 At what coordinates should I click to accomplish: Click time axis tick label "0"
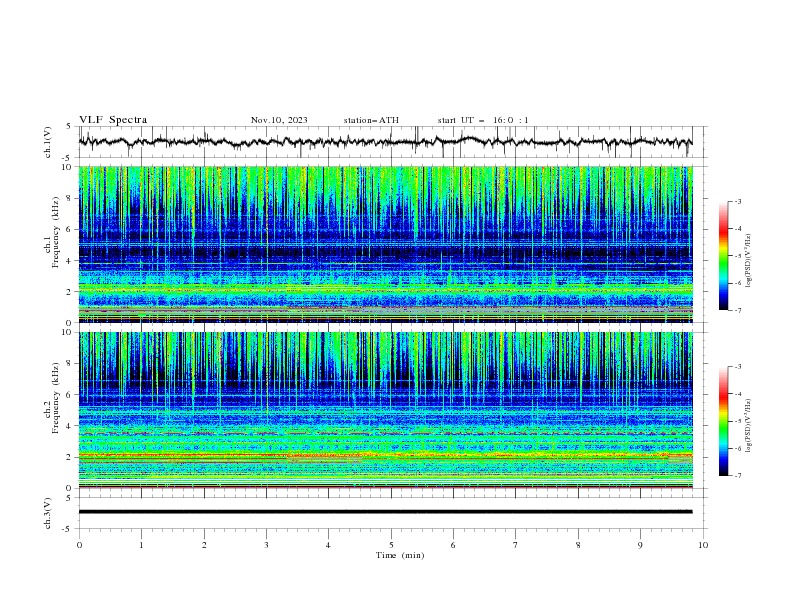pyautogui.click(x=79, y=545)
